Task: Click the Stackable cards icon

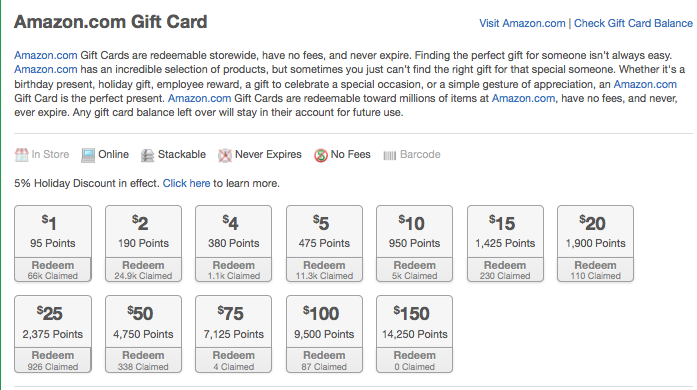Action: coord(147,155)
